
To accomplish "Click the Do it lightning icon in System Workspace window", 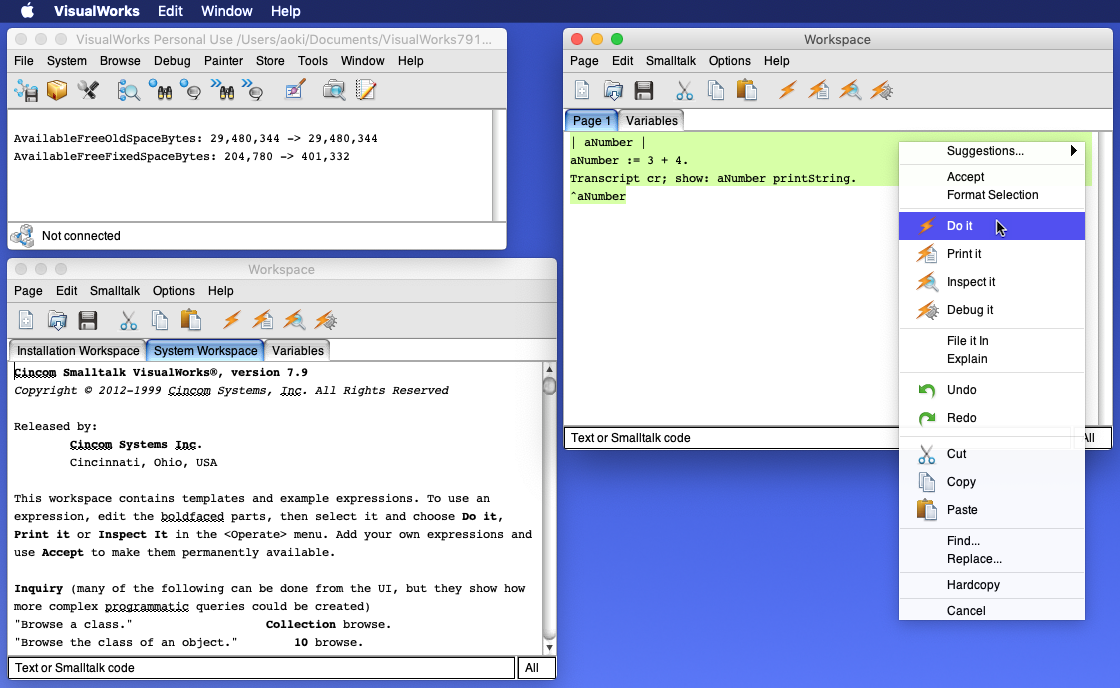I will coord(232,321).
